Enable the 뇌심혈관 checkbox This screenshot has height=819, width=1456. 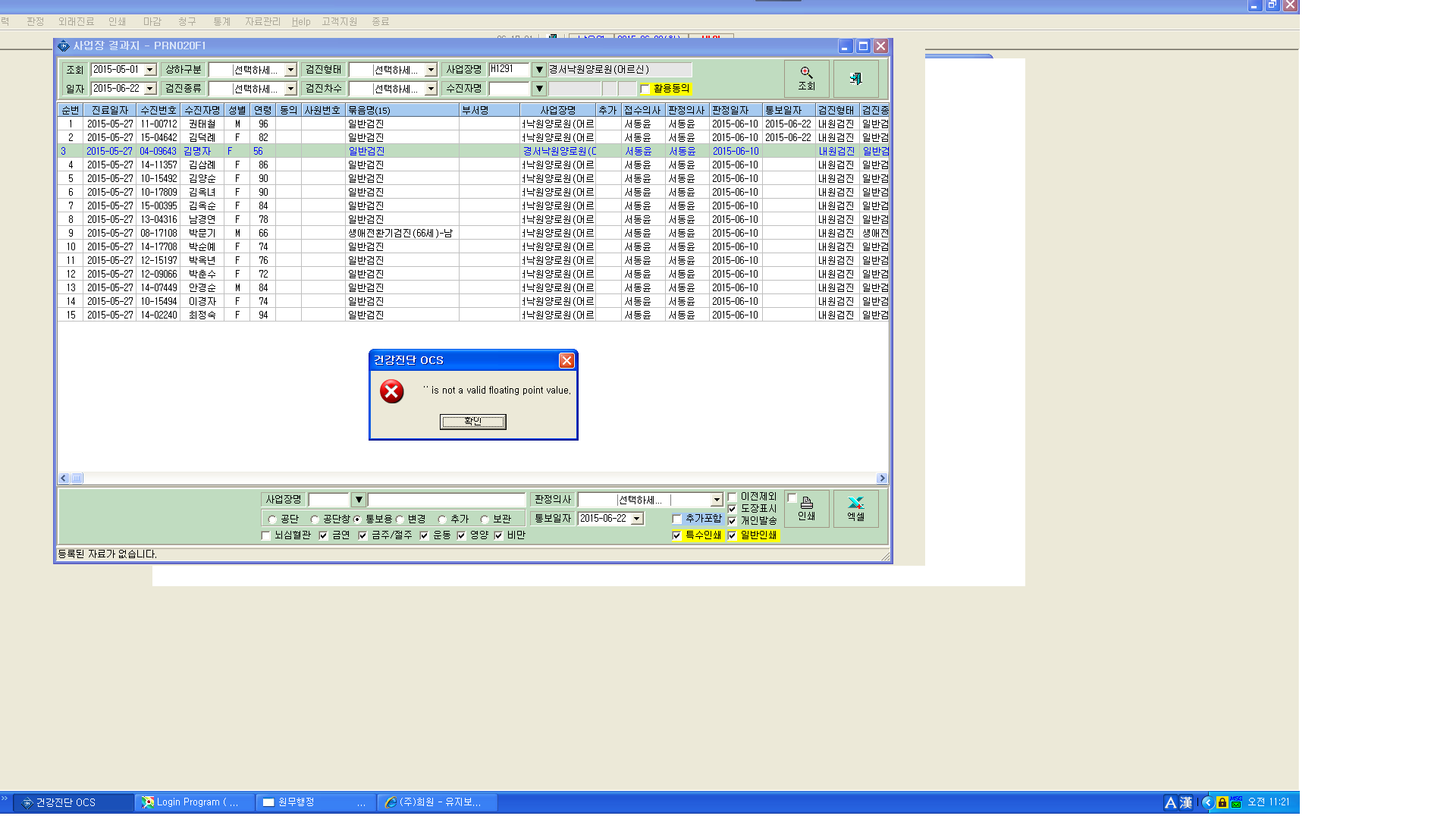pos(266,536)
